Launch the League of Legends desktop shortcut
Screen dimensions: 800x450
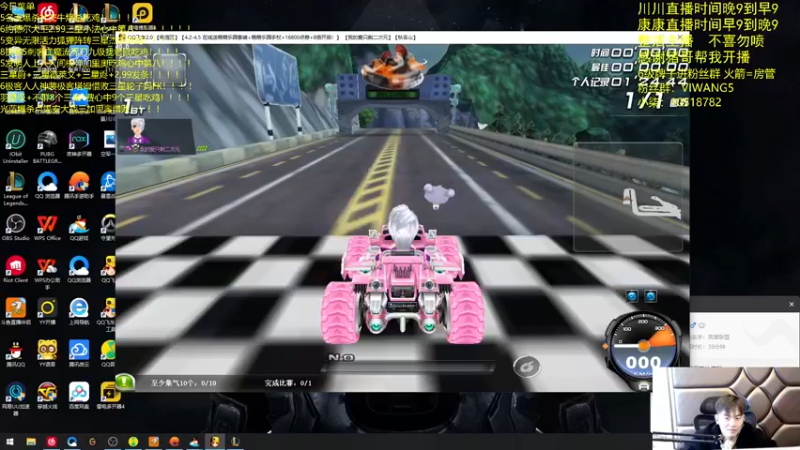[15, 188]
